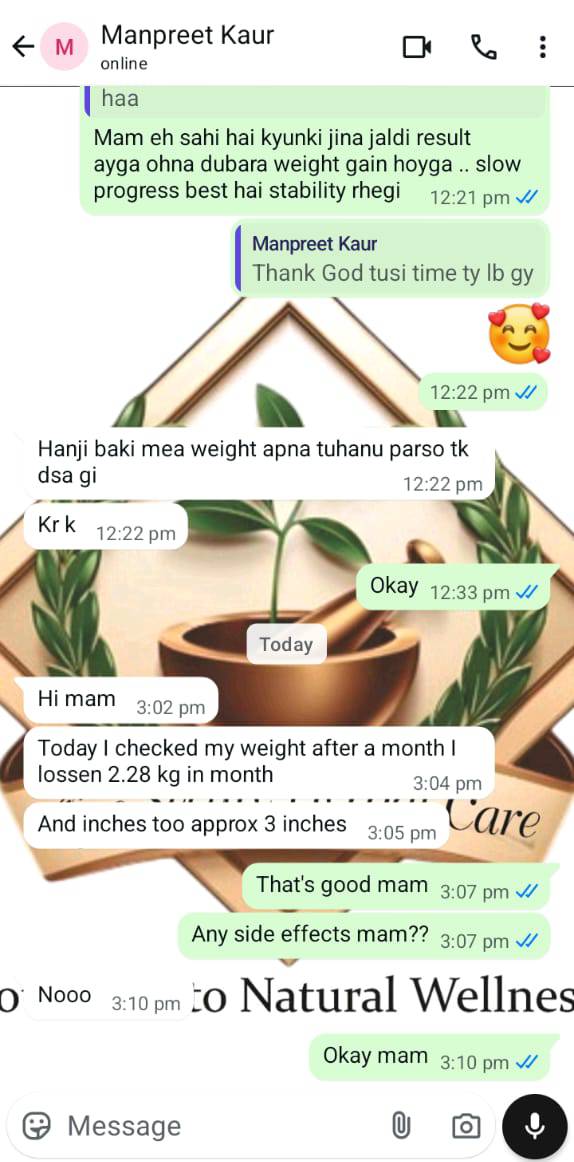This screenshot has height=1162, width=574.
Task: Select the 'lossen 2.28 kg' message
Action: click(259, 762)
